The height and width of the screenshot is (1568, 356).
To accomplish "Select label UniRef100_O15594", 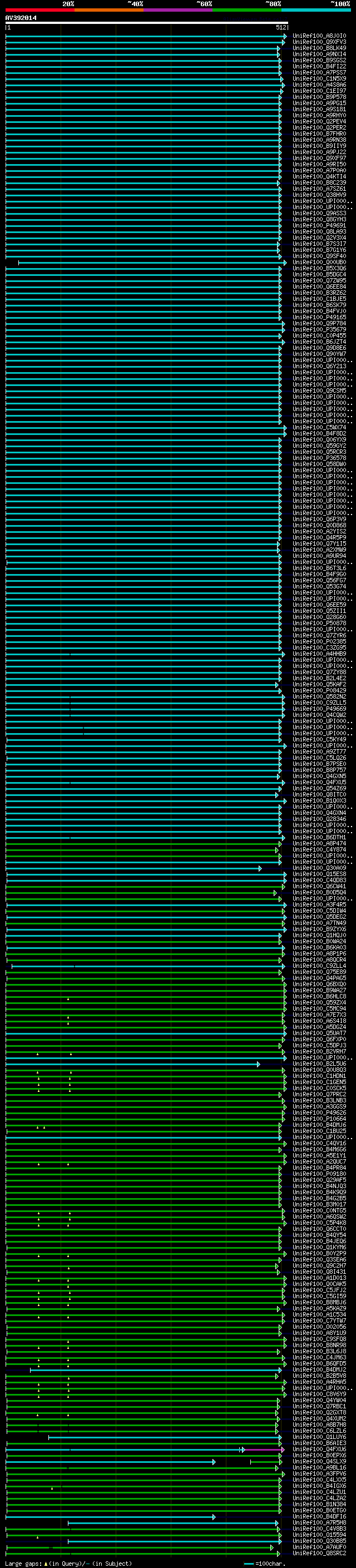I will pyautogui.click(x=319, y=1535).
